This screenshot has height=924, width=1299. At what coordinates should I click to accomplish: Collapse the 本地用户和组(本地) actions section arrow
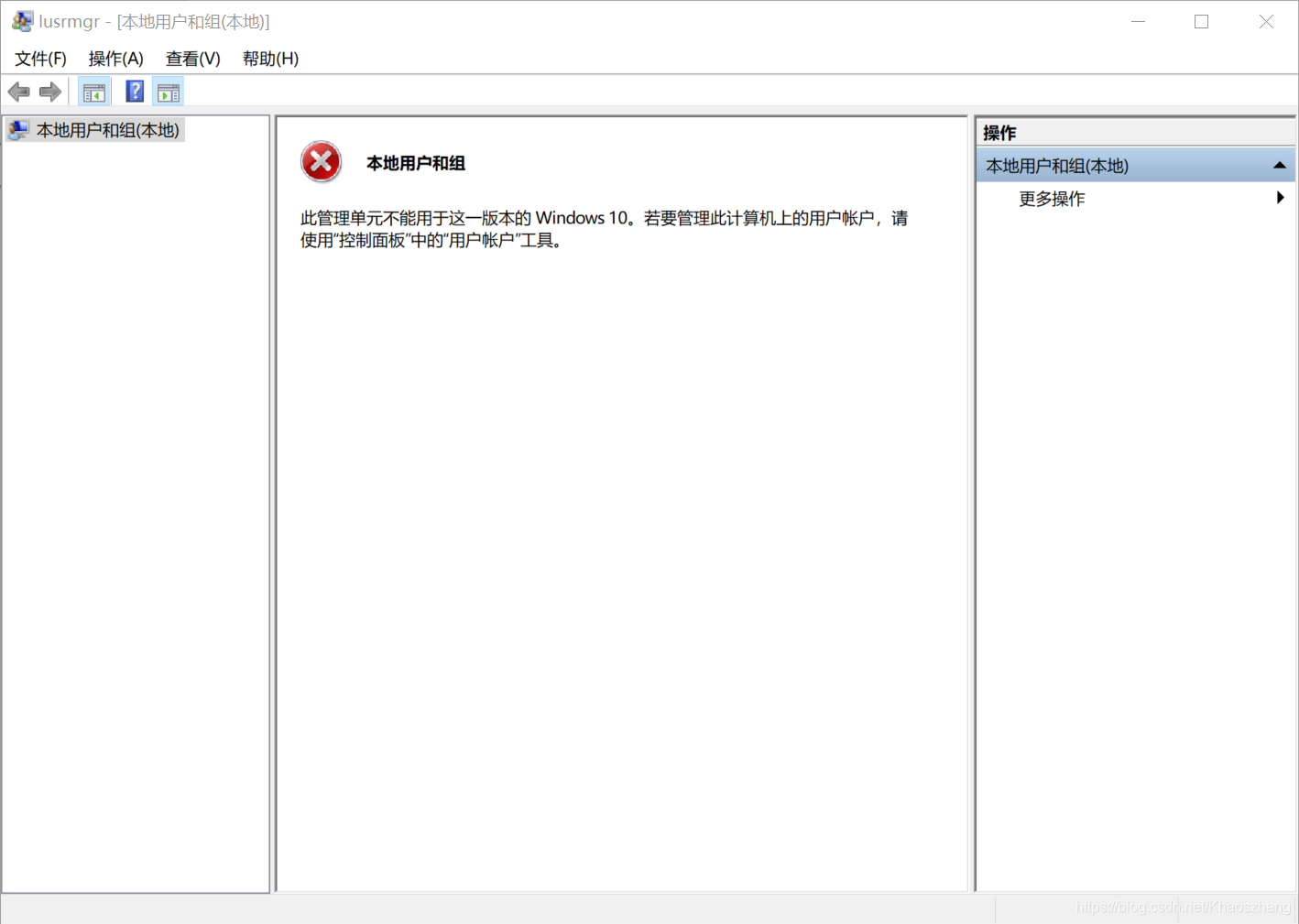tap(1280, 166)
